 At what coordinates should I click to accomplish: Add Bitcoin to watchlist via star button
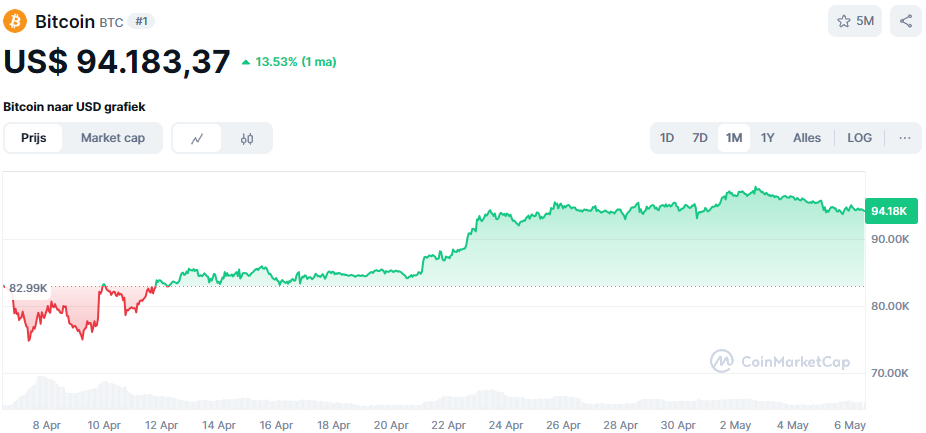[855, 21]
